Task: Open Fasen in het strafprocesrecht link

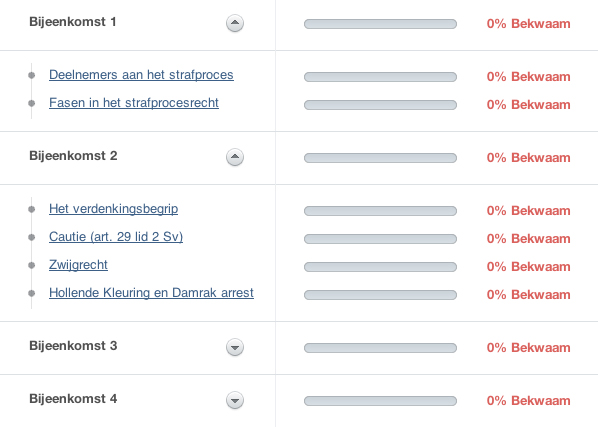Action: point(134,103)
